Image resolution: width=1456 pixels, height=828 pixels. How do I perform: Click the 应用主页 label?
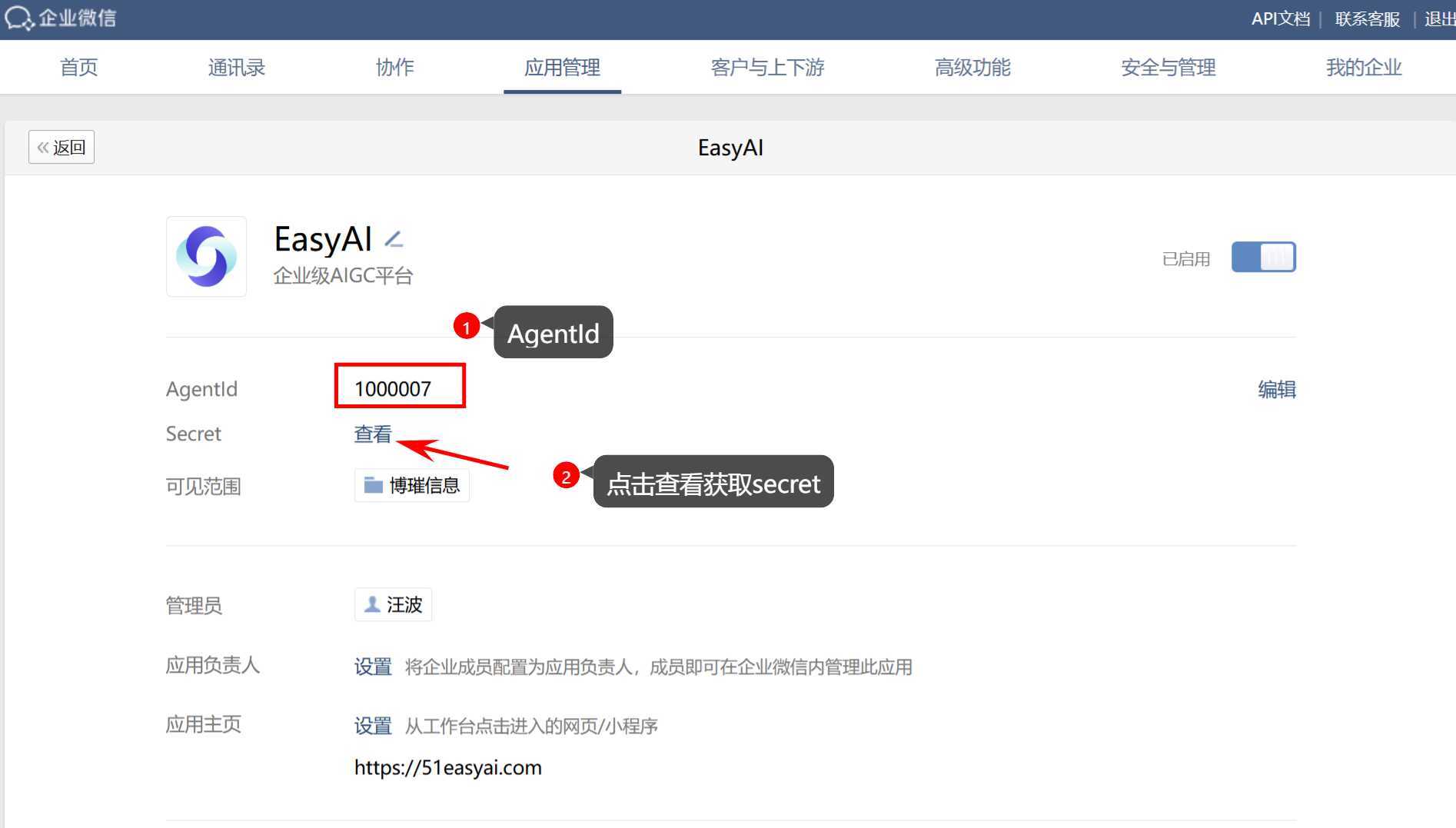click(204, 724)
